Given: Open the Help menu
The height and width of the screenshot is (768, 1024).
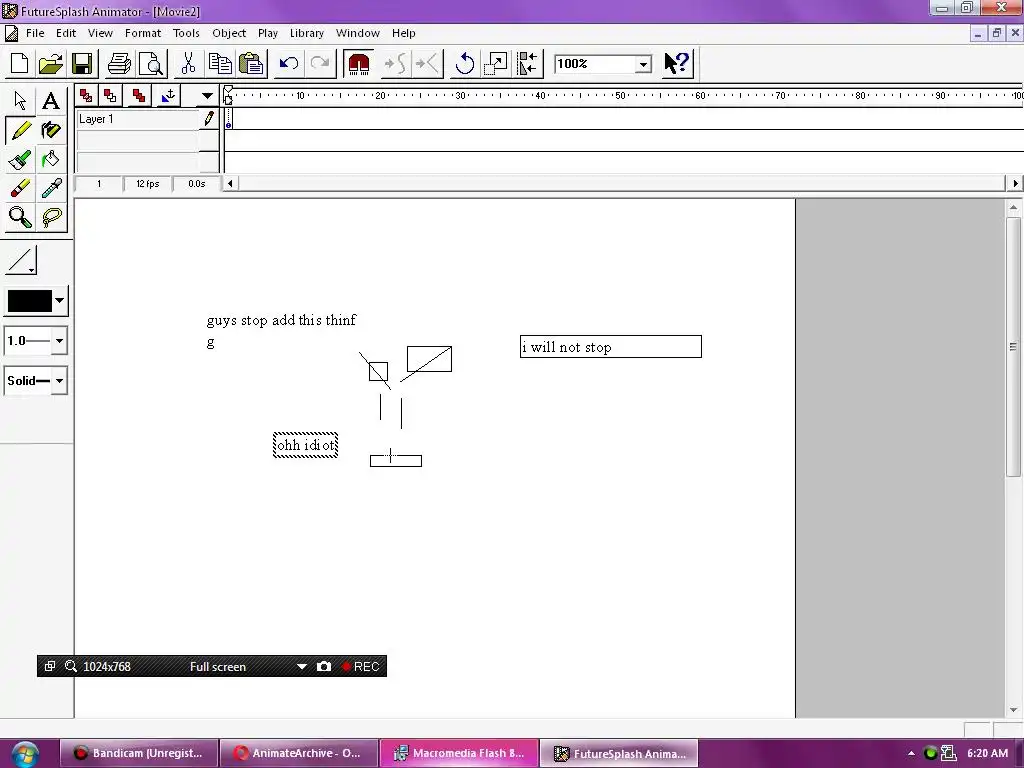Looking at the screenshot, I should click(x=404, y=33).
